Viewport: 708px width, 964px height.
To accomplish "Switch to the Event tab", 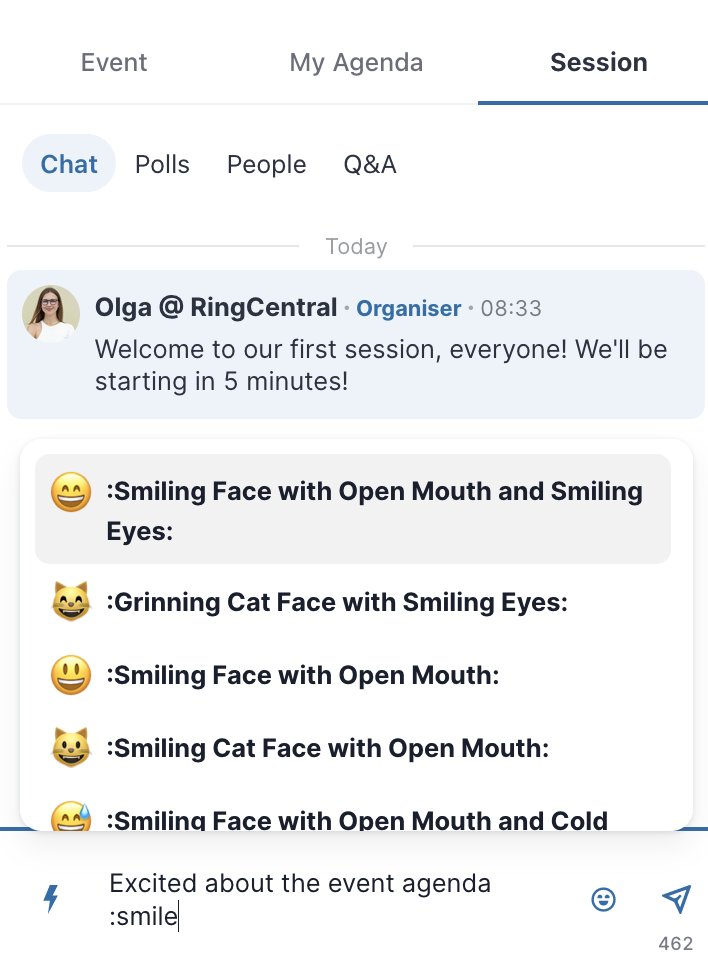I will click(x=114, y=62).
